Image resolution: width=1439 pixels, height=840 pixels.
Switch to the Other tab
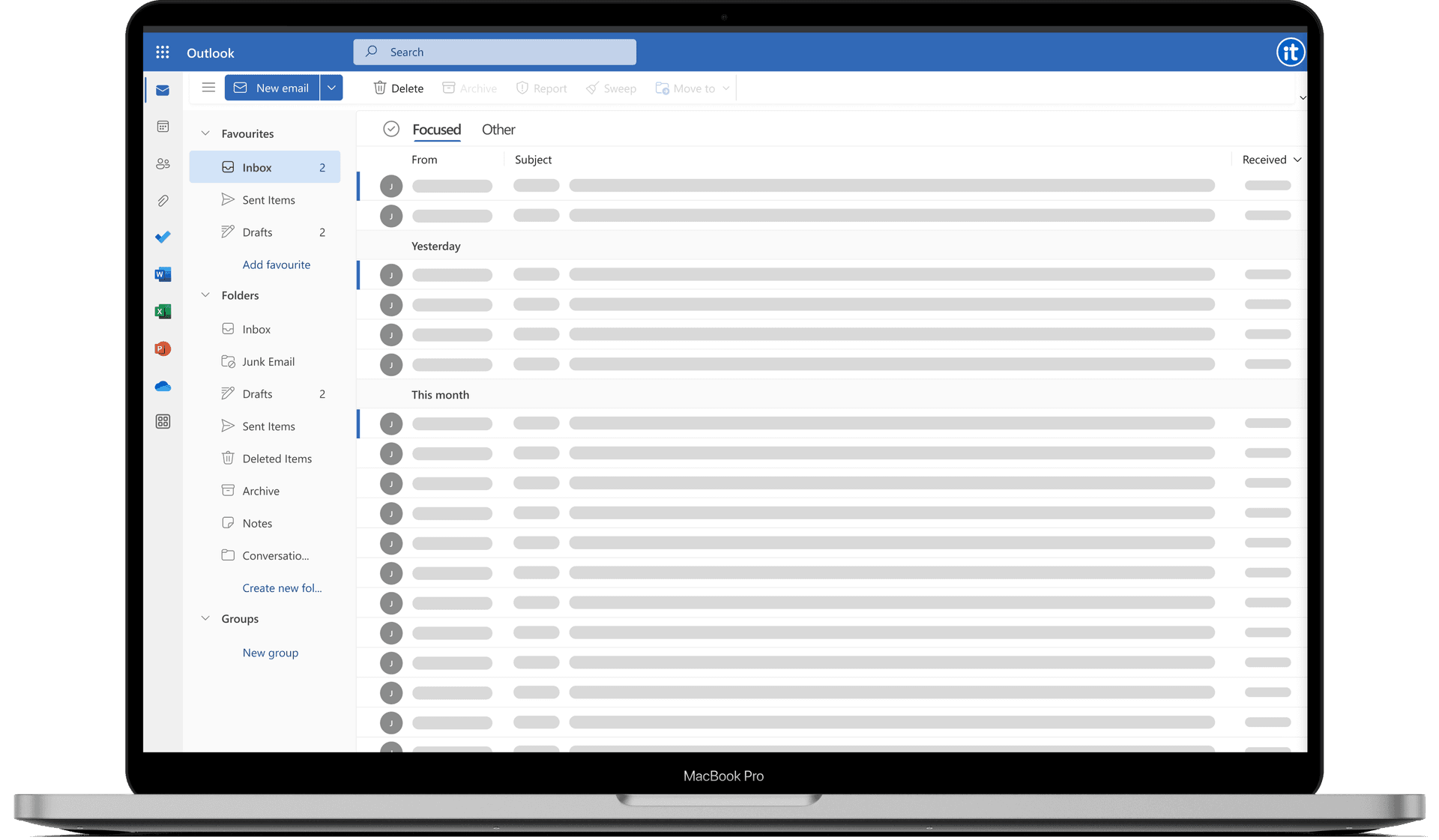498,130
